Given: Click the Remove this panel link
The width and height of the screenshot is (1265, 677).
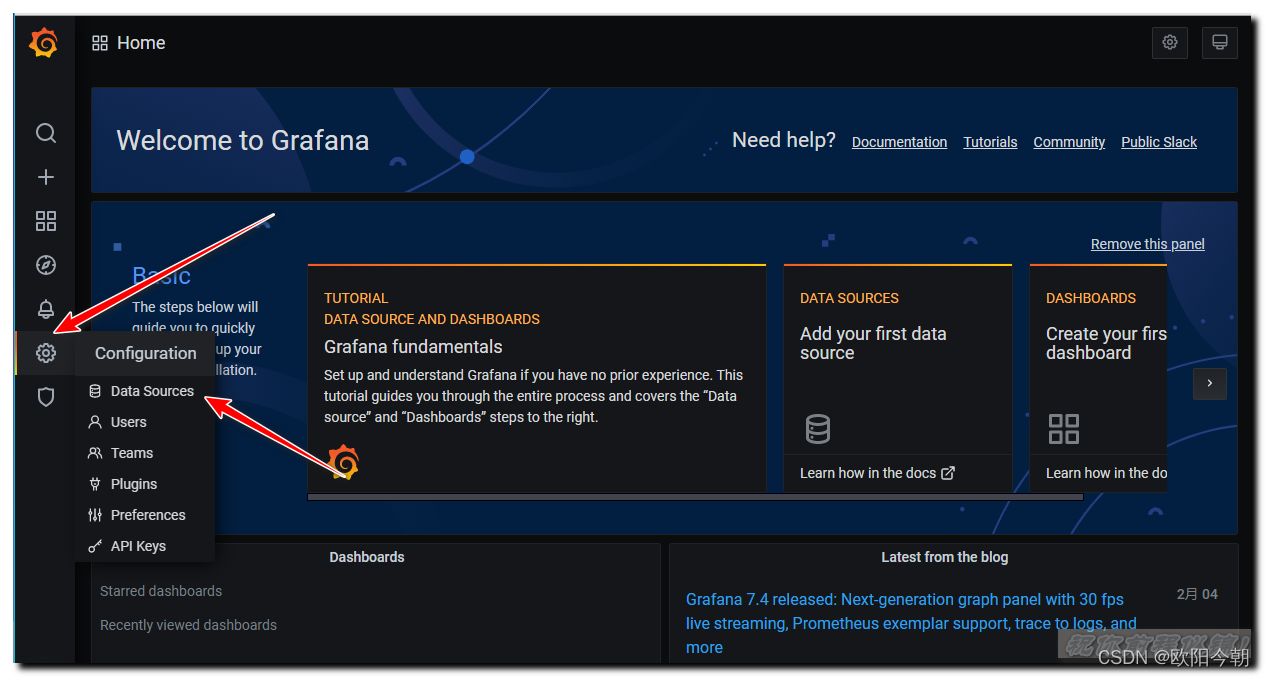Looking at the screenshot, I should tap(1147, 244).
